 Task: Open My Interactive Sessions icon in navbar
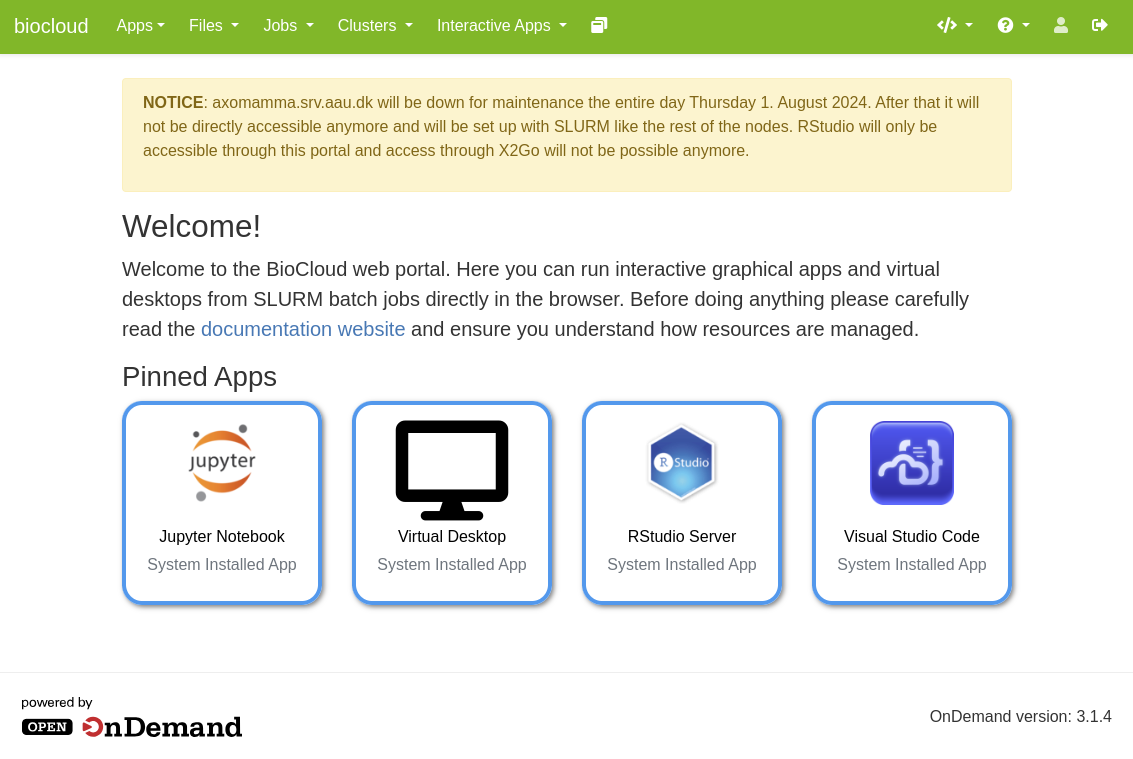pos(599,25)
